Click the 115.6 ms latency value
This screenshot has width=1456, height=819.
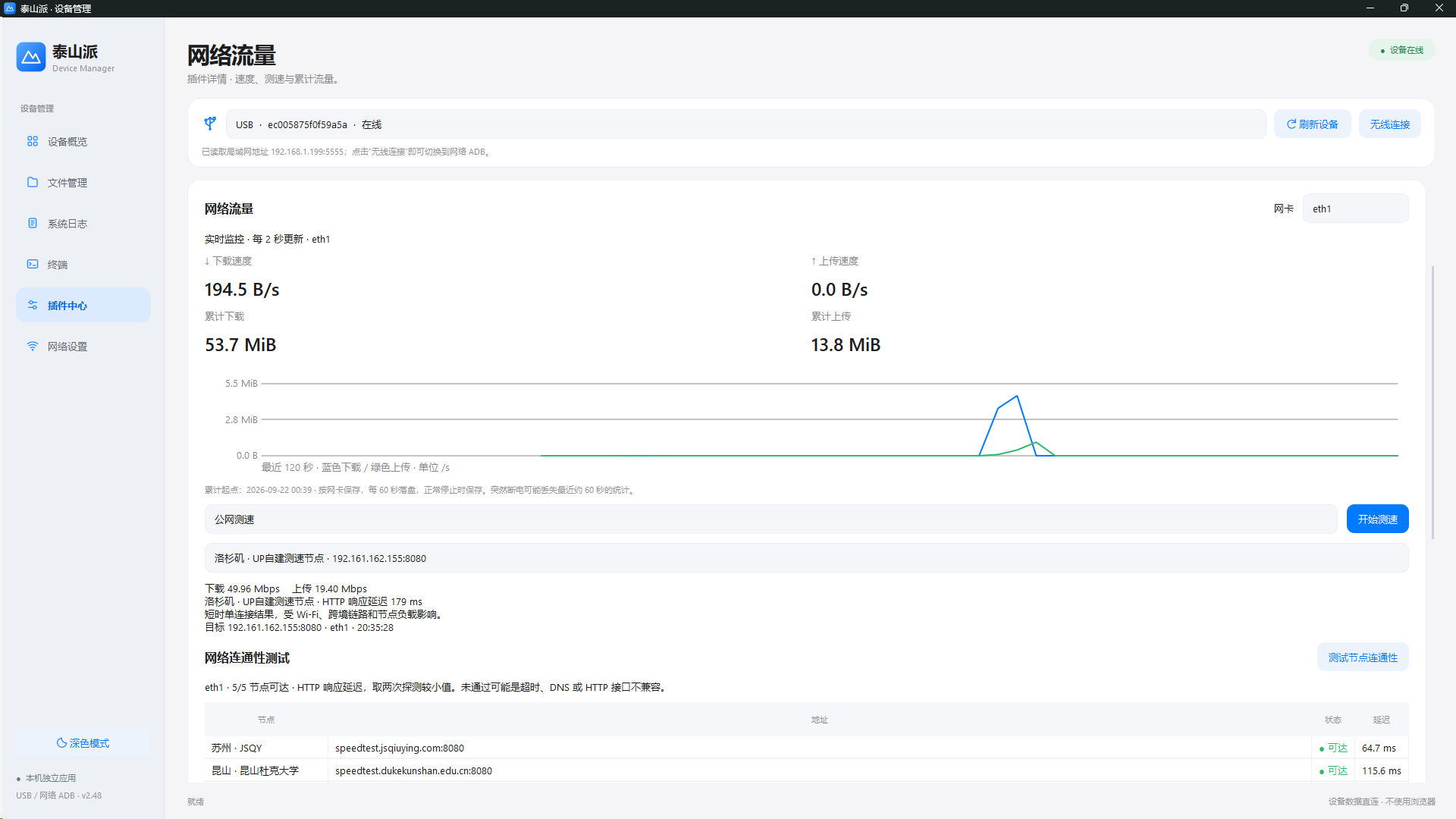pos(1381,770)
